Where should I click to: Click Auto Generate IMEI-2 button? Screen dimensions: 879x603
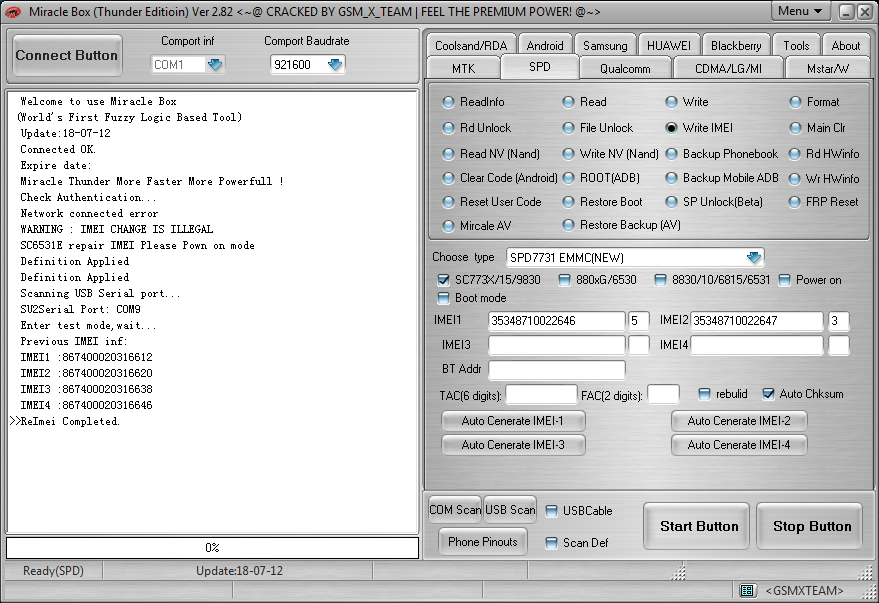739,421
